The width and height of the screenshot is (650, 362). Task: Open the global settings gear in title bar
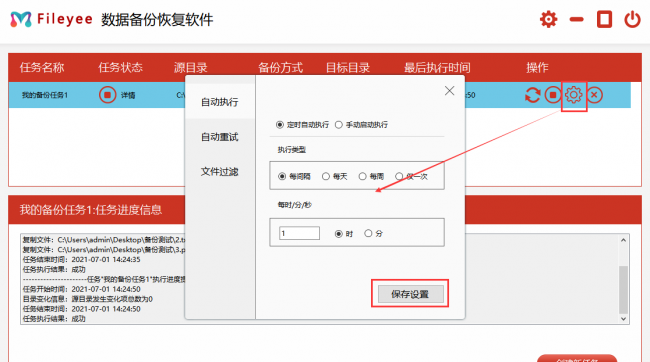(x=548, y=19)
